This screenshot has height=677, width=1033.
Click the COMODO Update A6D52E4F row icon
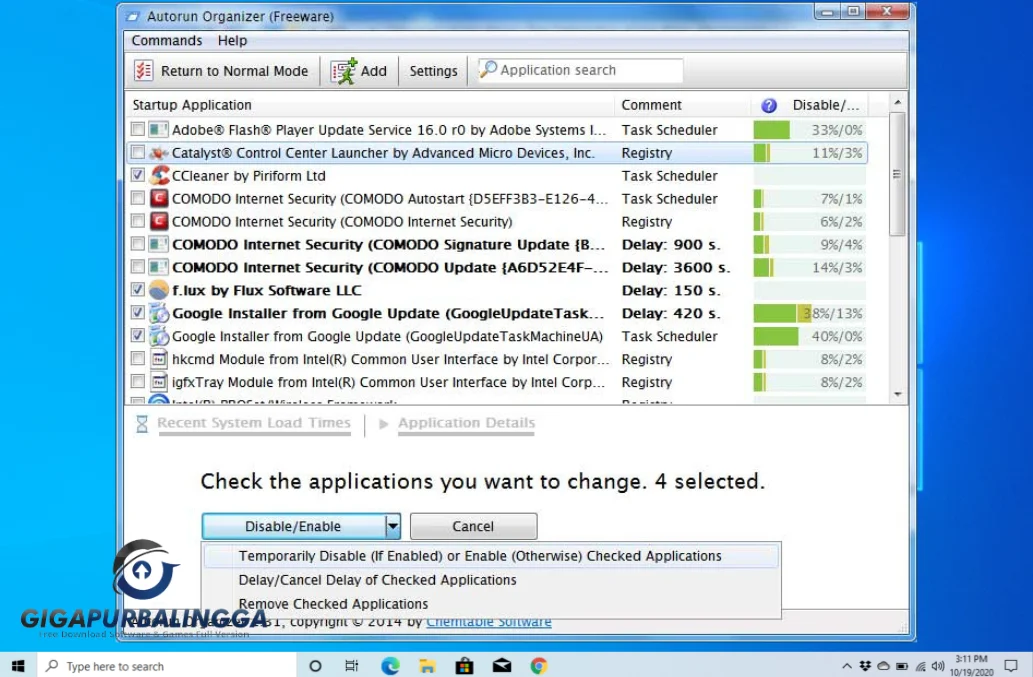tap(158, 267)
